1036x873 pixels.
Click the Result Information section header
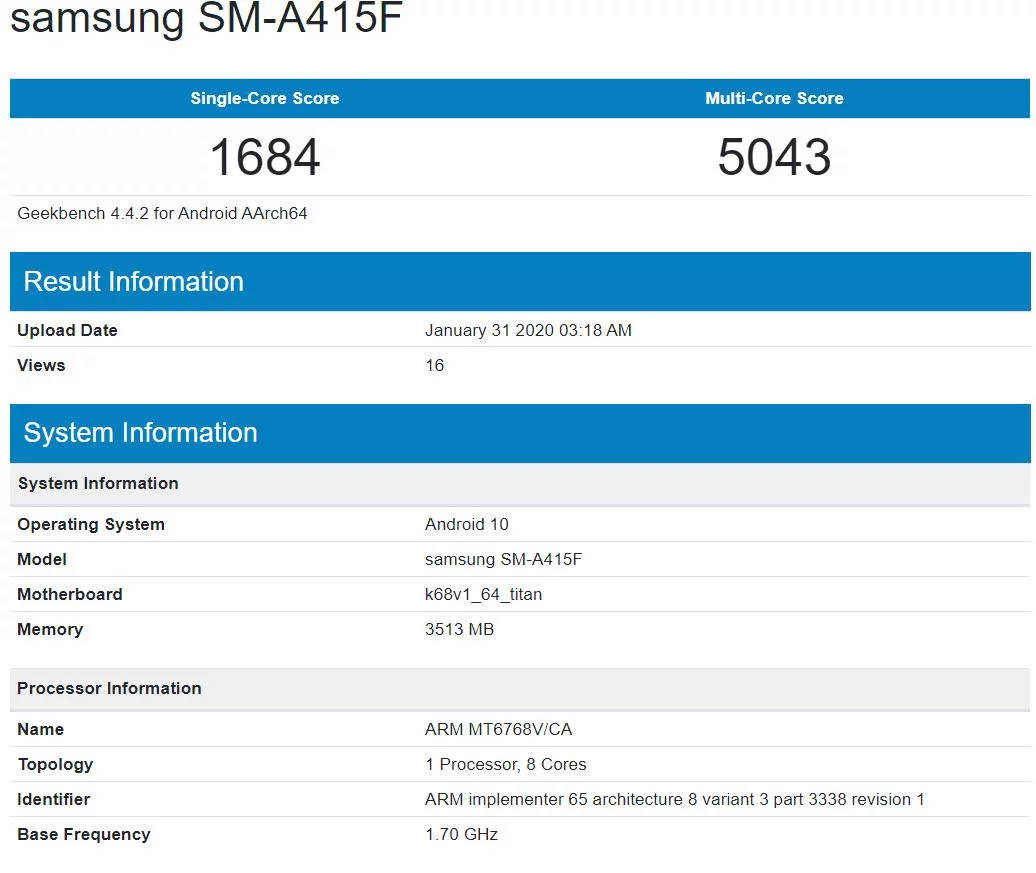tap(133, 281)
